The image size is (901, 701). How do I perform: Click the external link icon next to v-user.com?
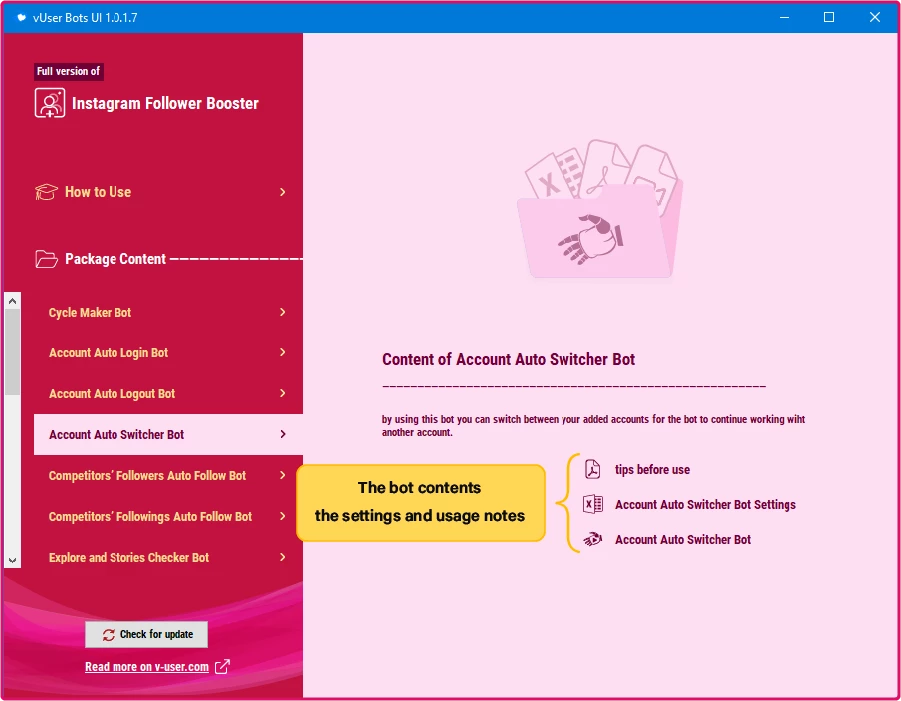point(222,667)
